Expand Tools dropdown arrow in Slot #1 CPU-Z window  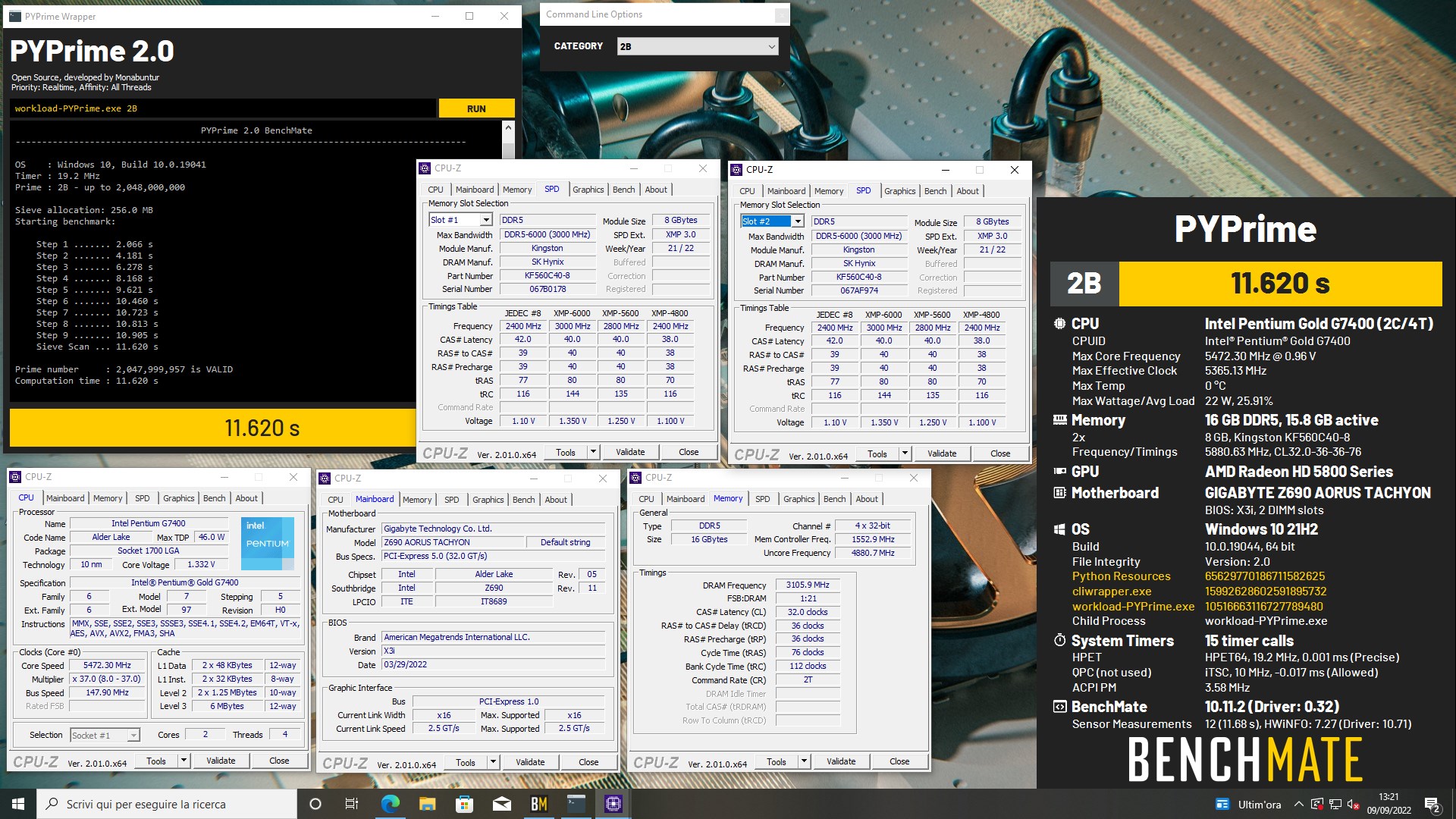[x=593, y=452]
